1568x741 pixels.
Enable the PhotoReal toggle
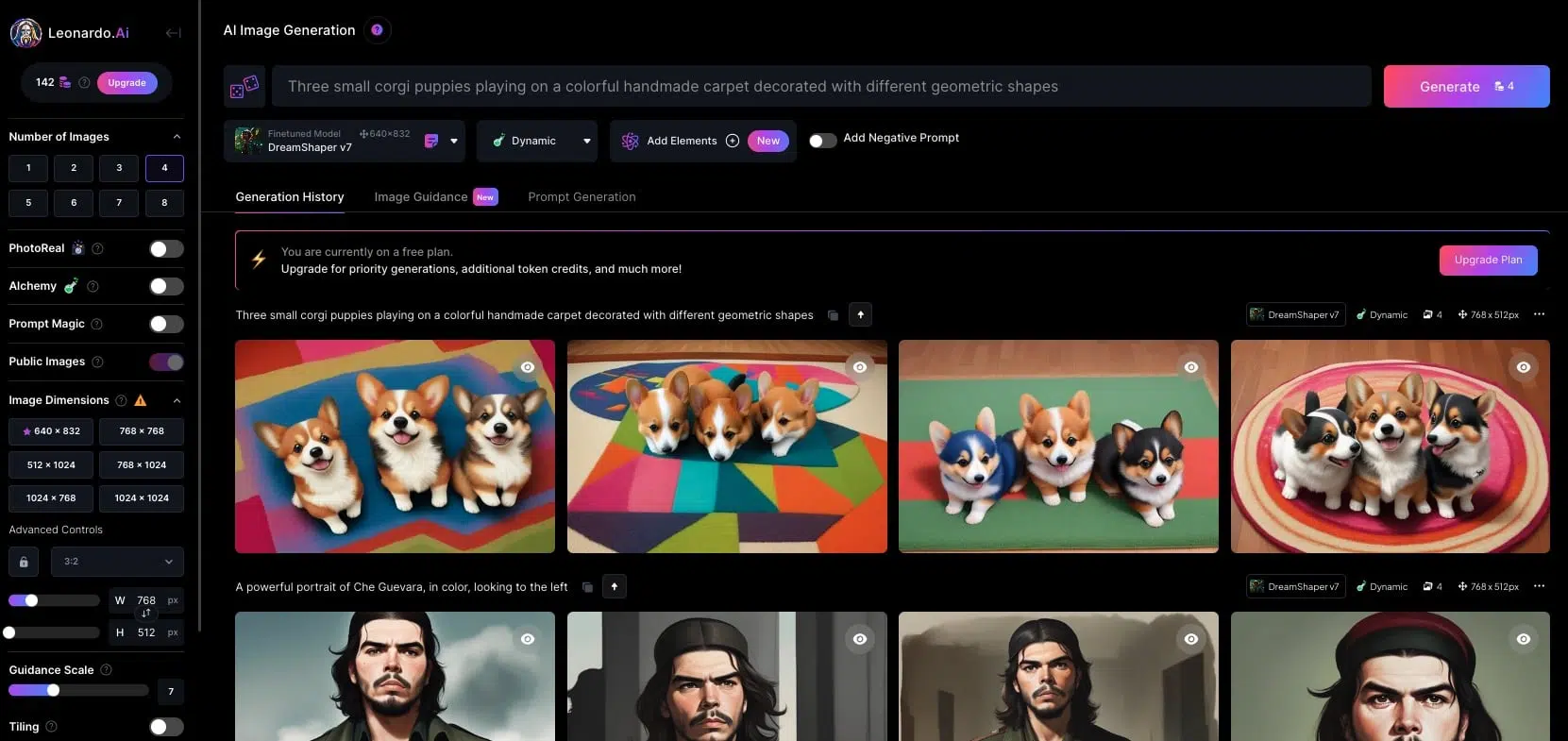click(x=166, y=249)
